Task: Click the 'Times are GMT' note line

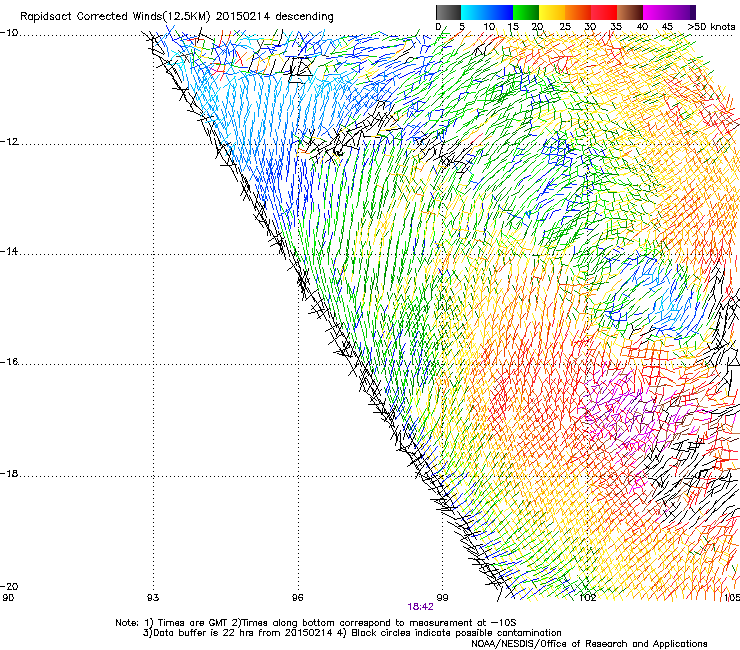Action: tap(316, 623)
